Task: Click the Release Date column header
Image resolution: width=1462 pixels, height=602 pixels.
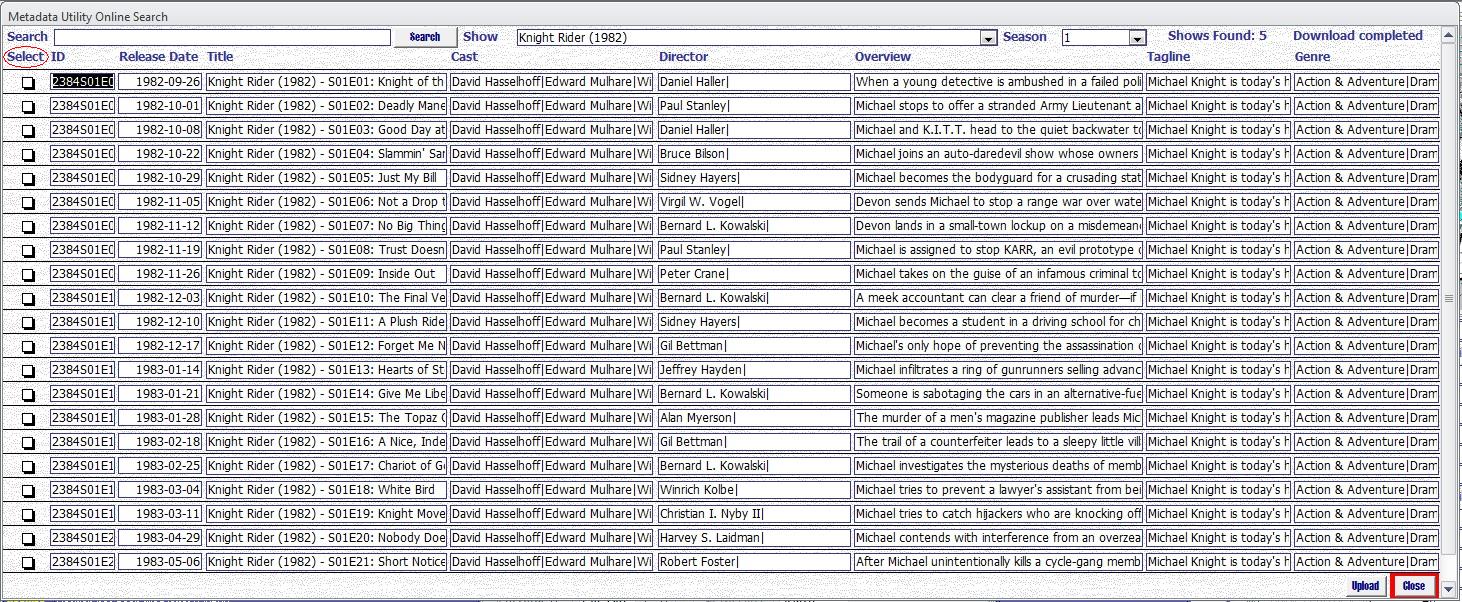Action: [158, 57]
